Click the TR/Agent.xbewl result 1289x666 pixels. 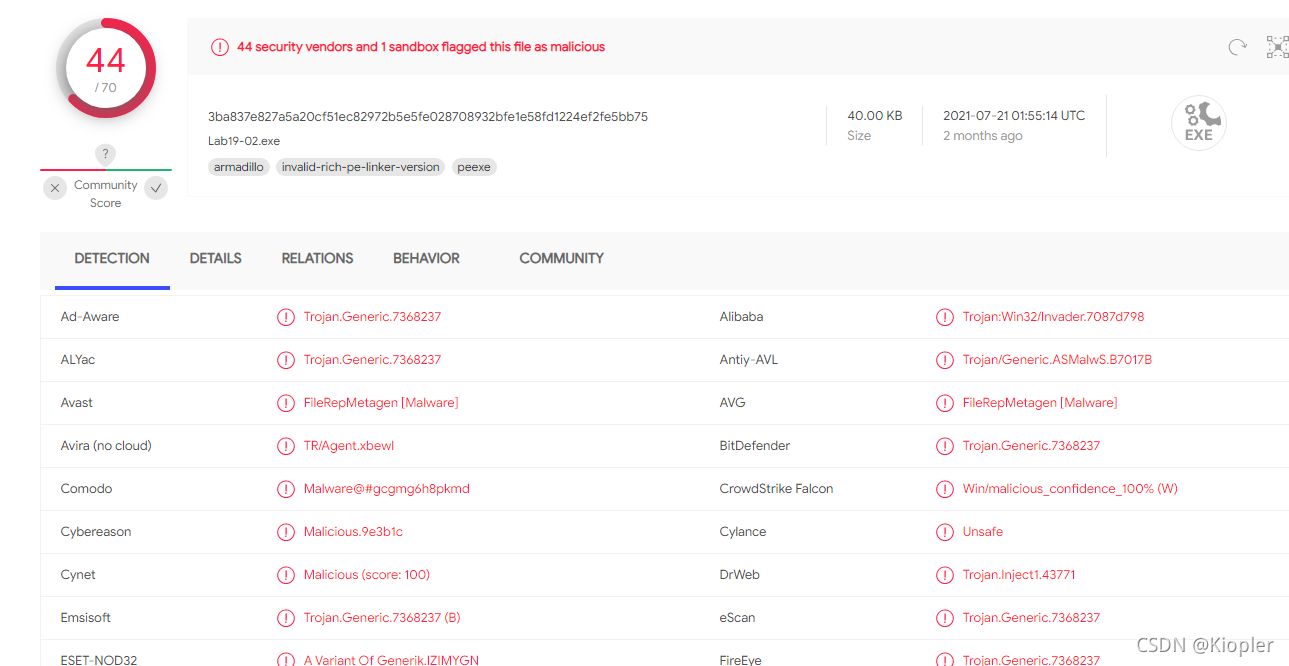point(349,446)
